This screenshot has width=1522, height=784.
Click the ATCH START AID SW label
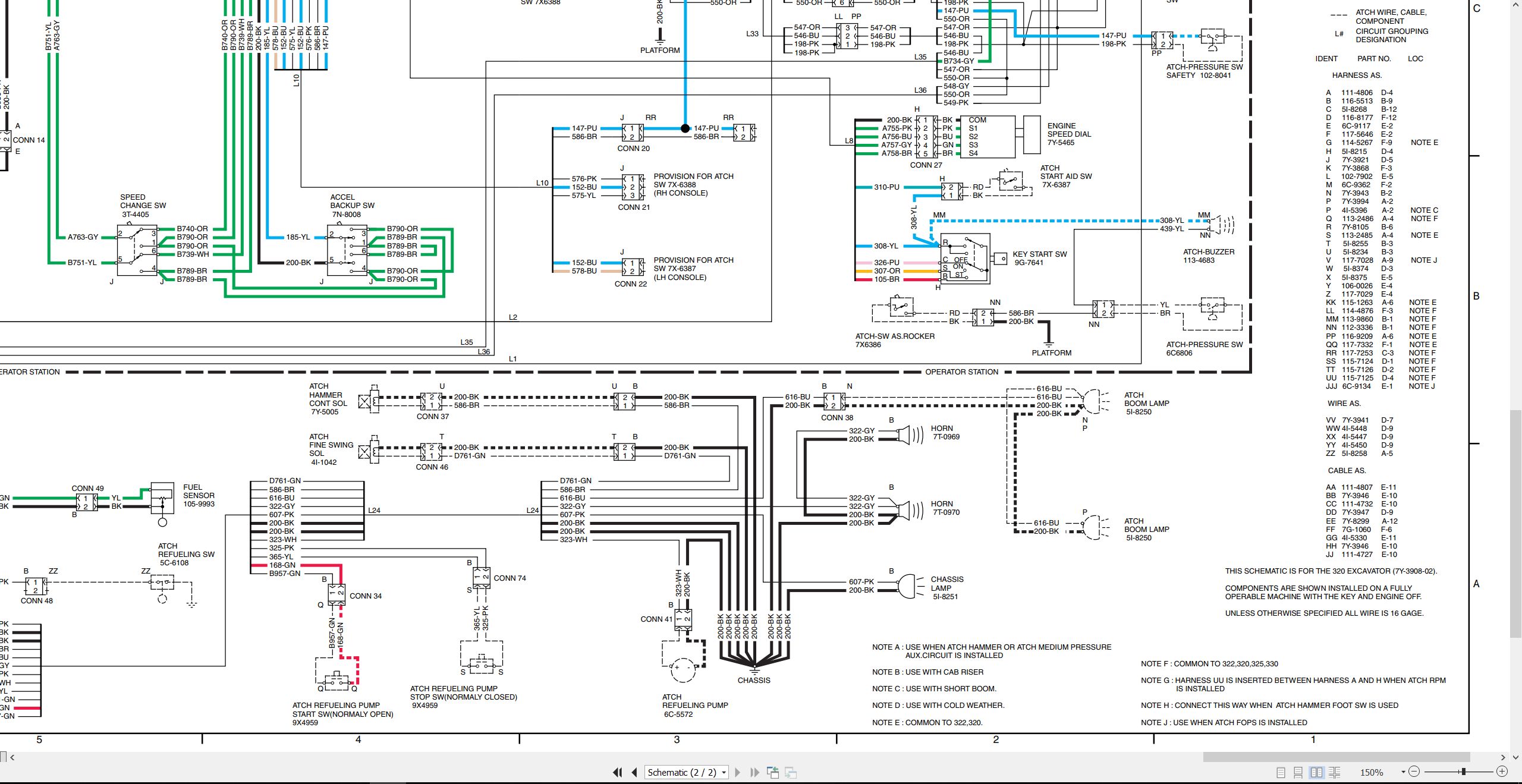click(1066, 177)
